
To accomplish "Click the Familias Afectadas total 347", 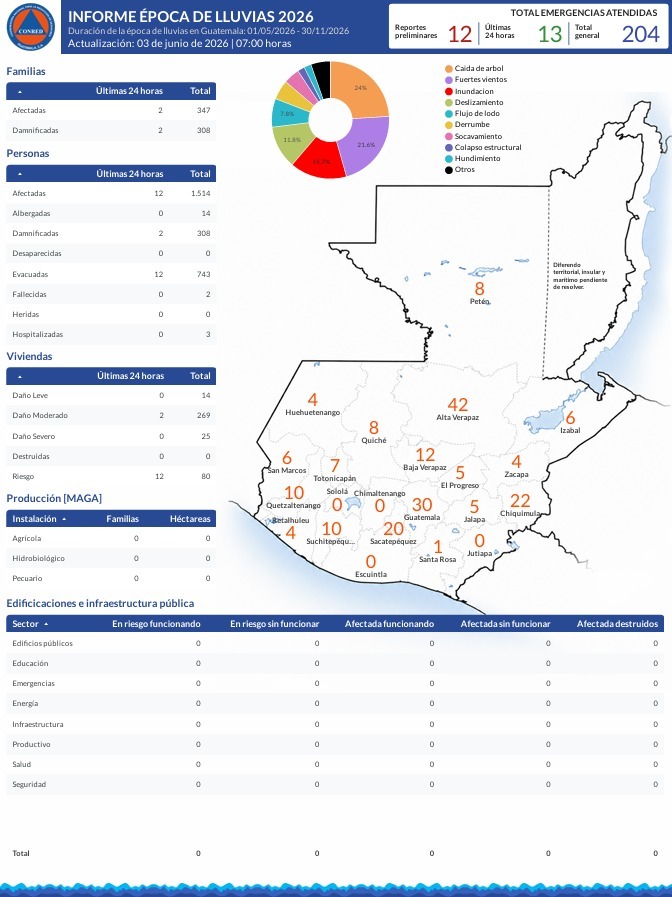I will point(204,110).
